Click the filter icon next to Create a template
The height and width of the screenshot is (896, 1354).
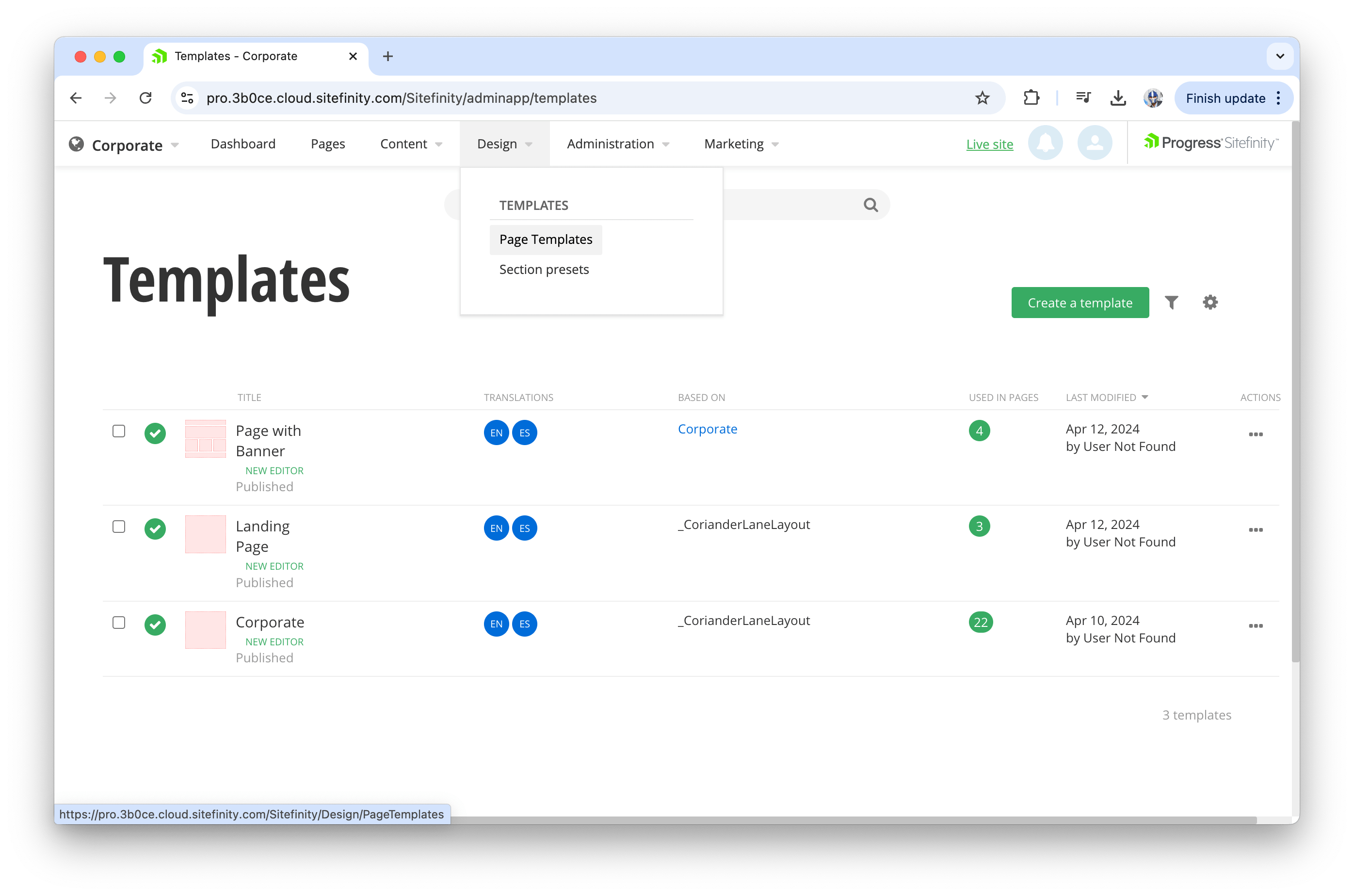pos(1172,303)
